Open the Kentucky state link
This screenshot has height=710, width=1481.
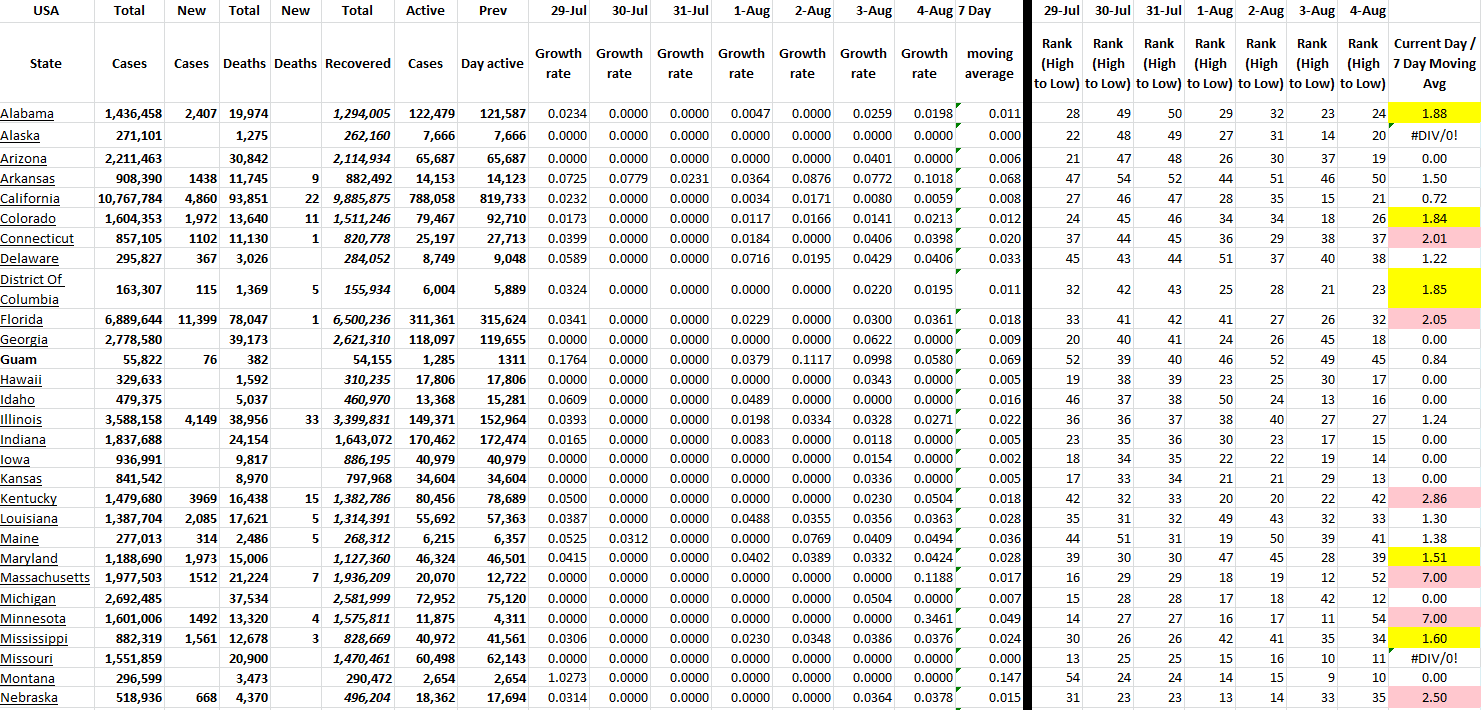pyautogui.click(x=29, y=499)
